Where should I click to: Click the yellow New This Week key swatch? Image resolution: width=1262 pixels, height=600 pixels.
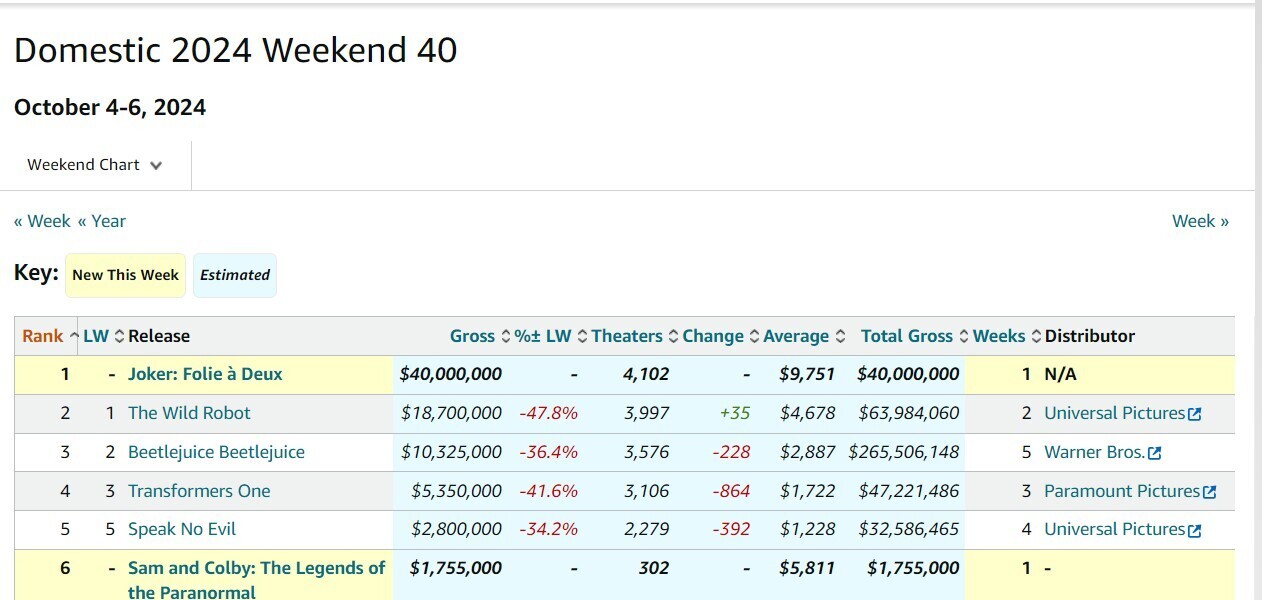(x=126, y=275)
